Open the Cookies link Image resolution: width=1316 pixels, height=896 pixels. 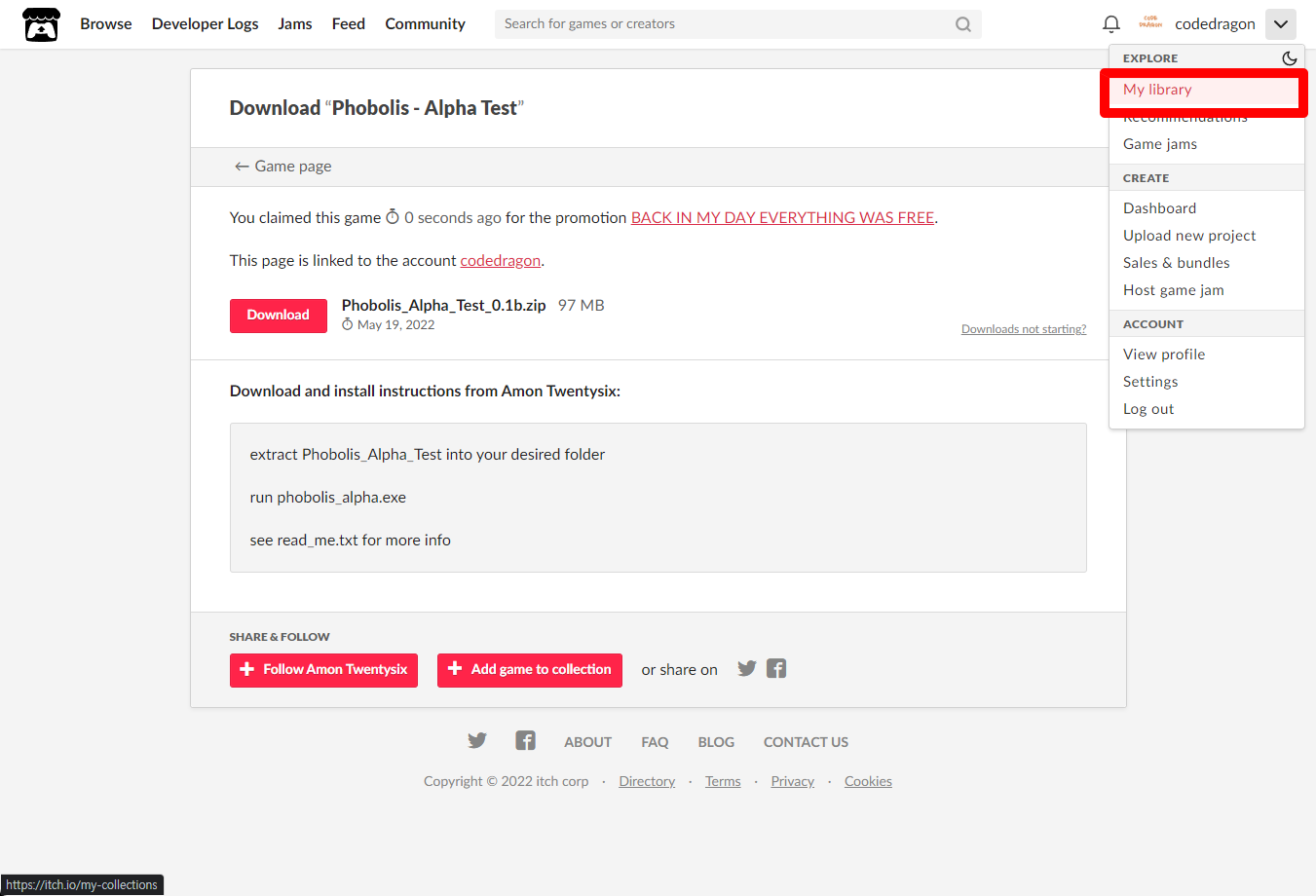[868, 781]
